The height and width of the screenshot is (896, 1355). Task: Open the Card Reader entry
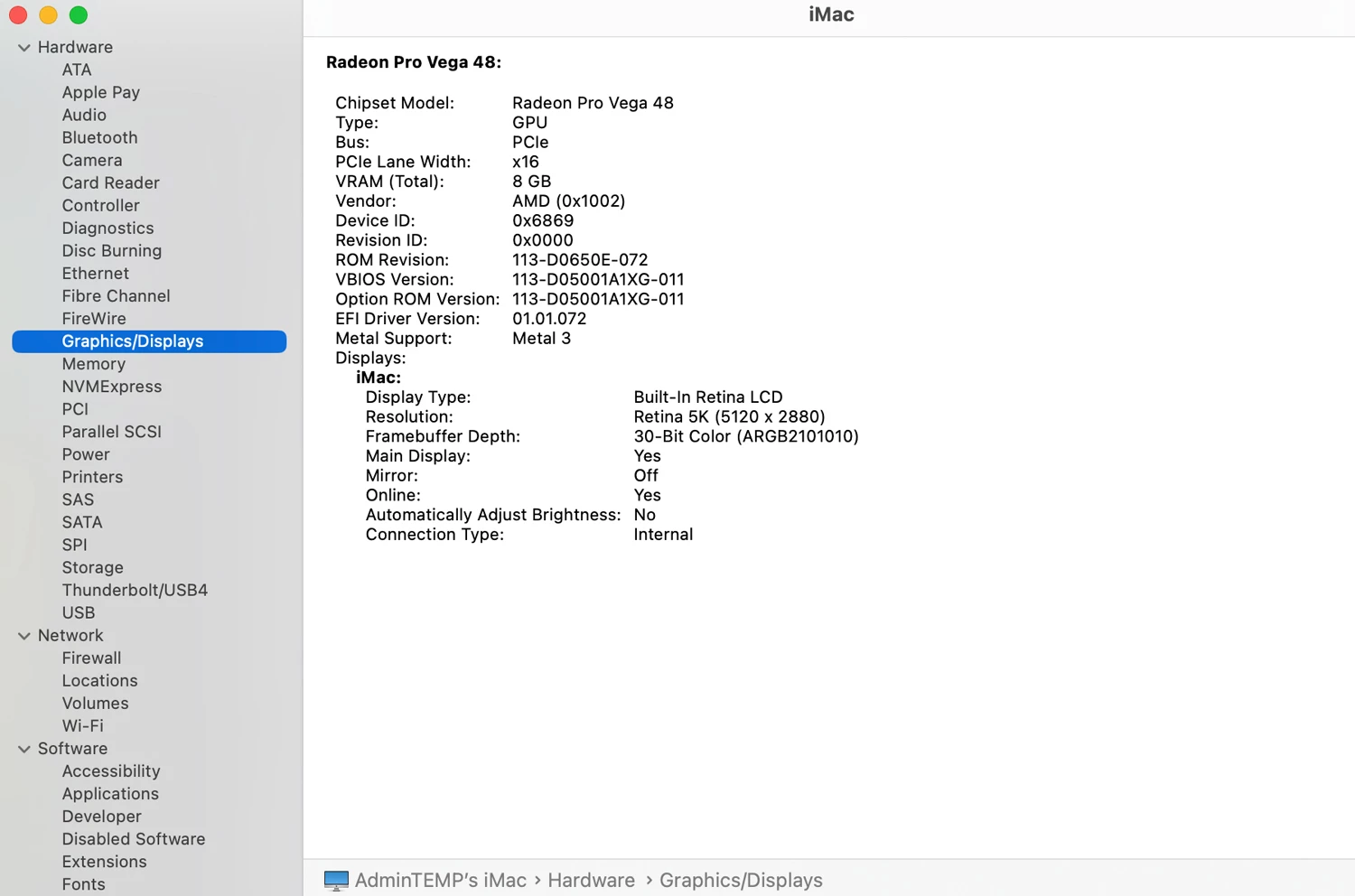[x=111, y=182]
